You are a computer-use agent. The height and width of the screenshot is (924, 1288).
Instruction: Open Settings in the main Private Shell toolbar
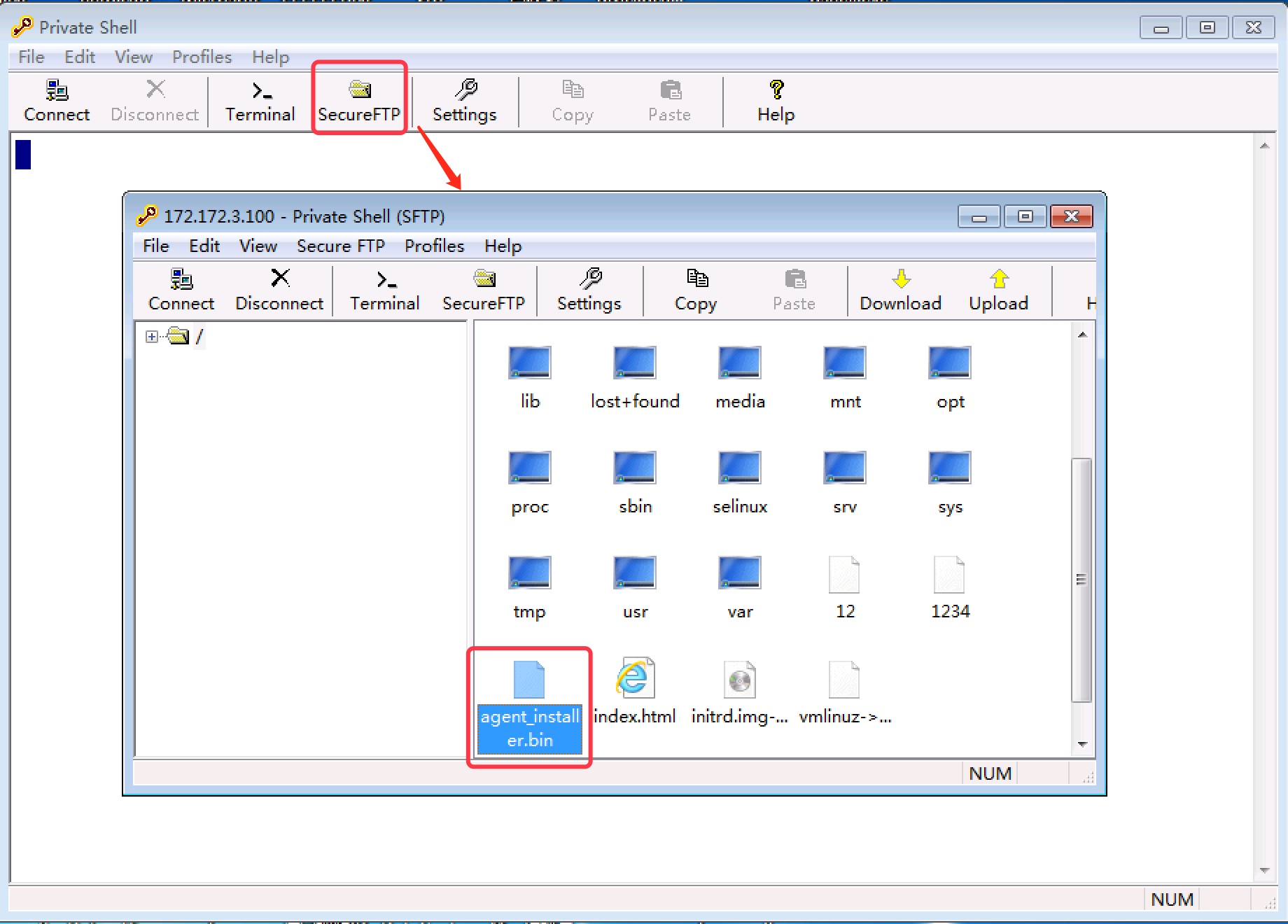pos(465,101)
